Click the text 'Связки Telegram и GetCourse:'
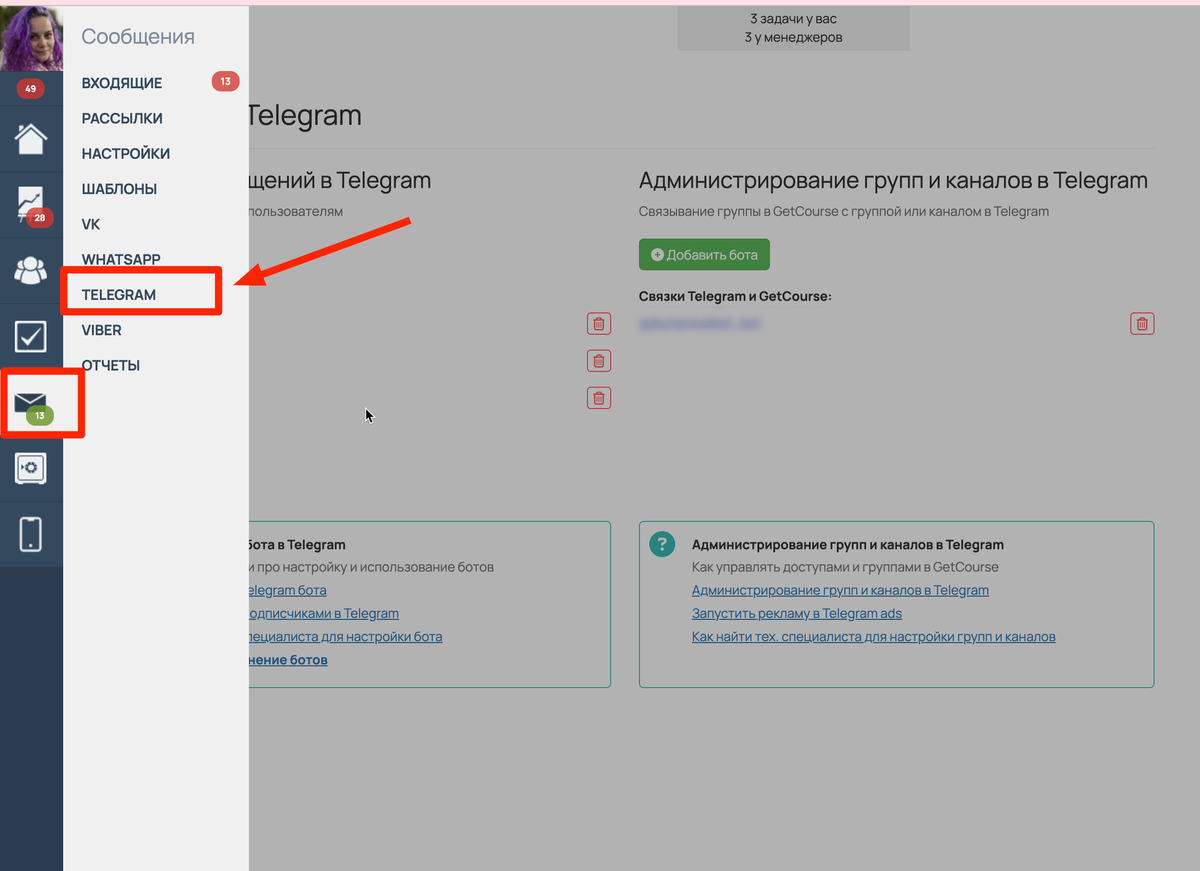 (735, 296)
